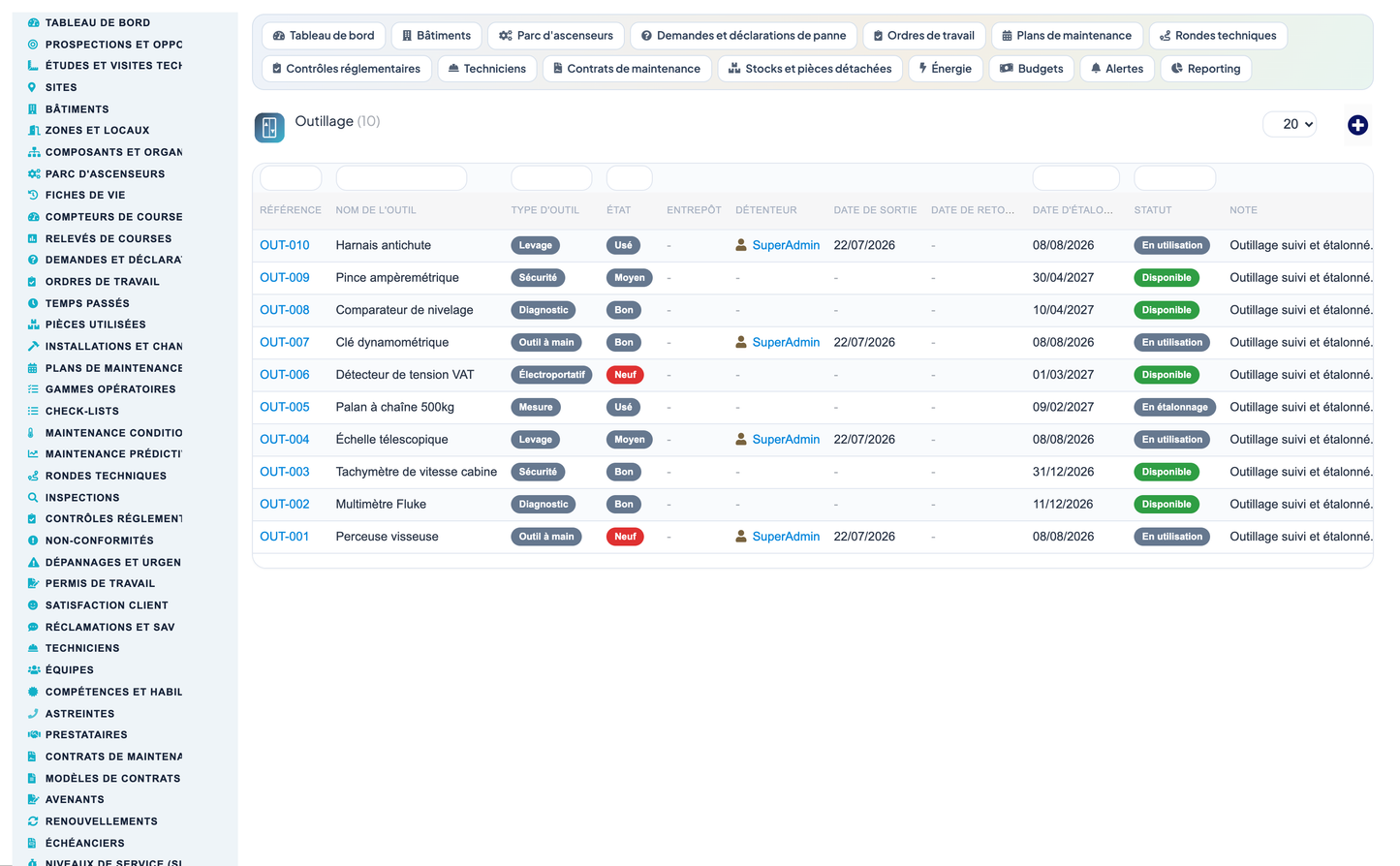Click the Inspections magnifier icon
Image resolution: width=1400 pixels, height=866 pixels.
tap(33, 497)
